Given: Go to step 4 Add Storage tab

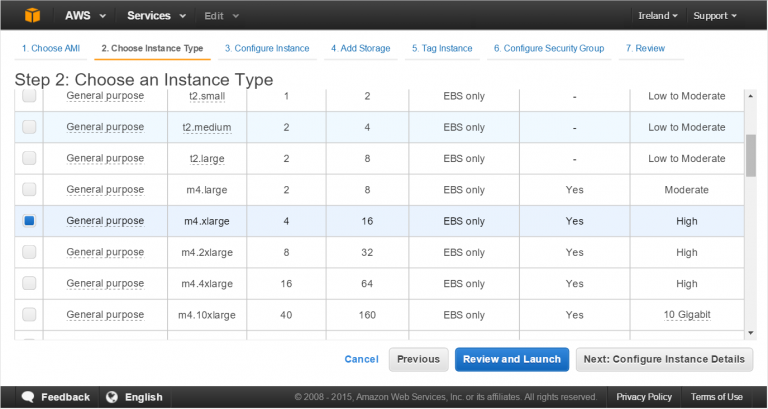Looking at the screenshot, I should point(360,48).
